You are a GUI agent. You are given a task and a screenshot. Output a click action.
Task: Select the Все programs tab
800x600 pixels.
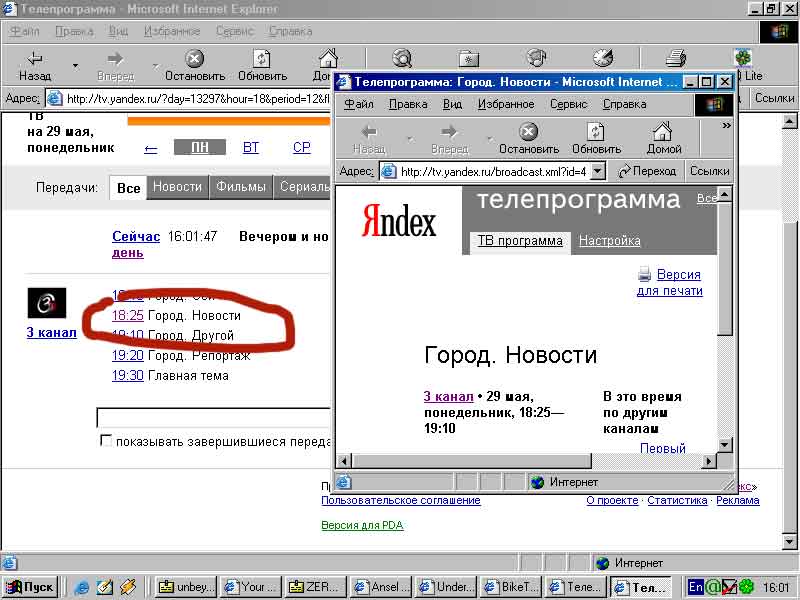[x=129, y=188]
